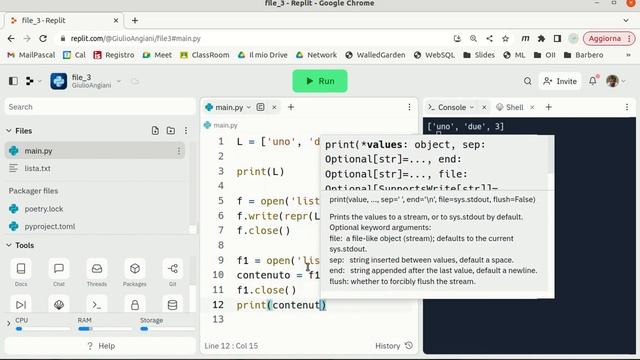The image size is (640, 360).
Task: Click the Python file_3 project icon
Action: [59, 81]
